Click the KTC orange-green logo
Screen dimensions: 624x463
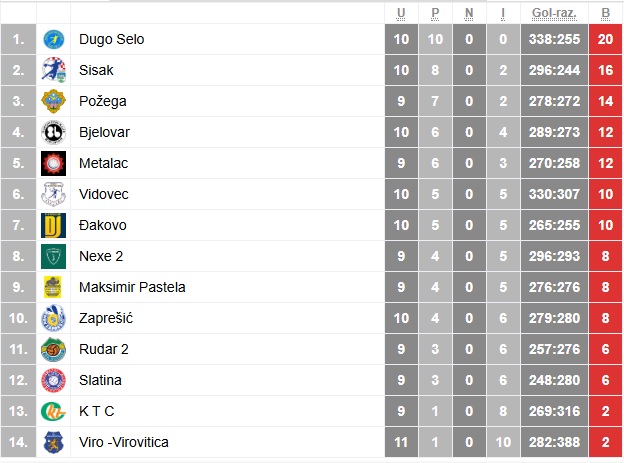tap(53, 411)
